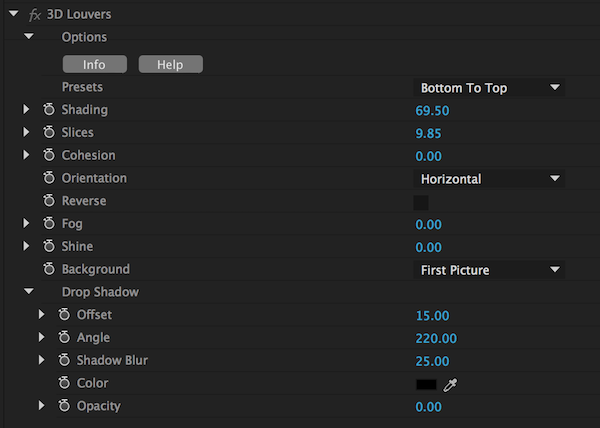Image resolution: width=600 pixels, height=428 pixels.
Task: Click the Help button
Action: (x=170, y=65)
